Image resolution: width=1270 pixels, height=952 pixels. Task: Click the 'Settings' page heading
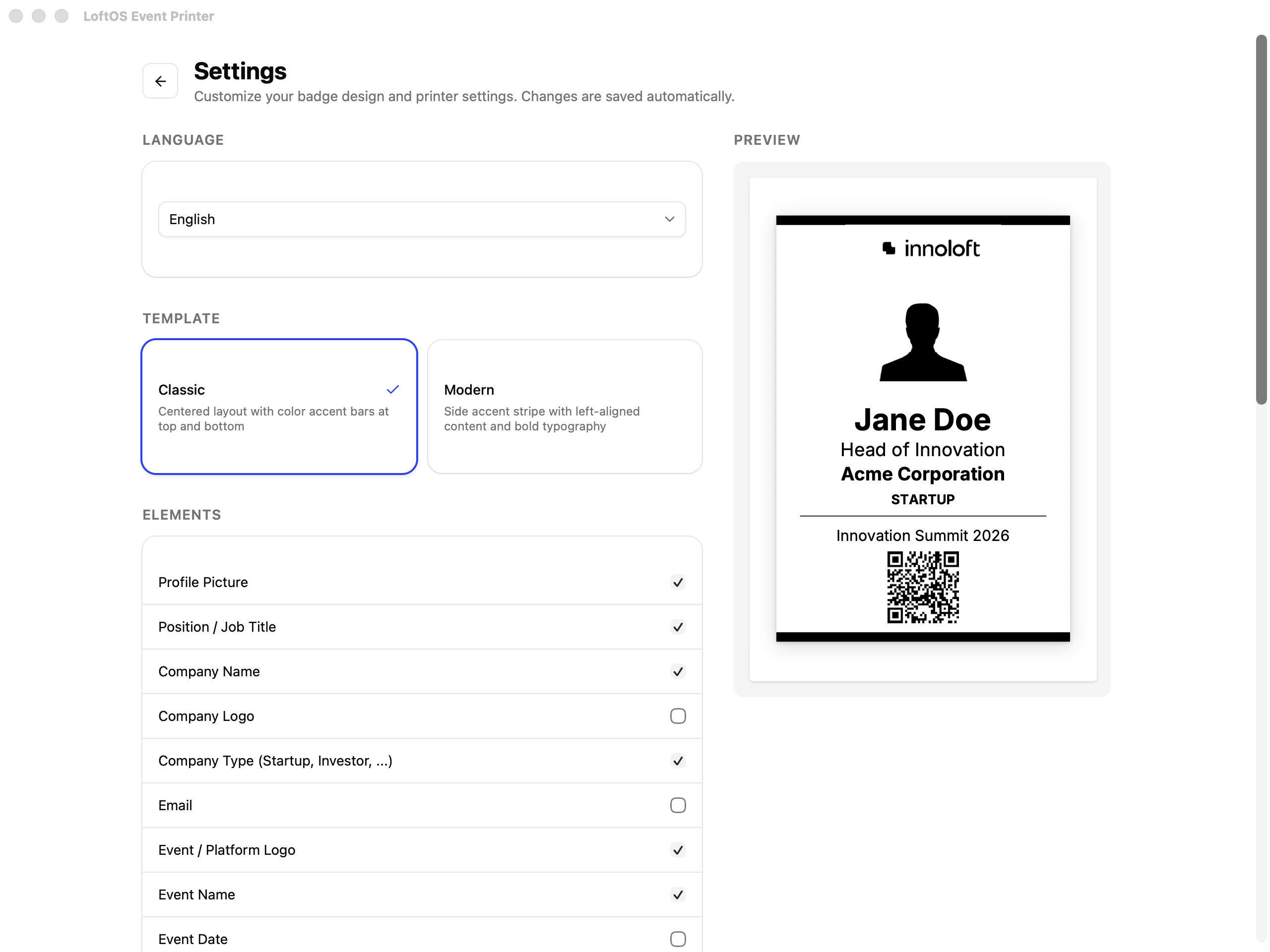click(240, 71)
